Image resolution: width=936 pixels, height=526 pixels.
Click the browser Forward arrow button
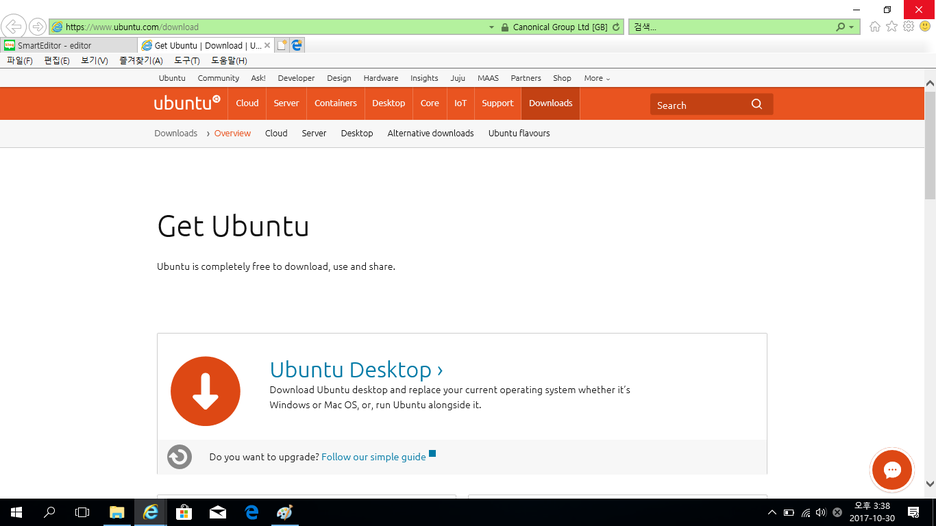(37, 27)
